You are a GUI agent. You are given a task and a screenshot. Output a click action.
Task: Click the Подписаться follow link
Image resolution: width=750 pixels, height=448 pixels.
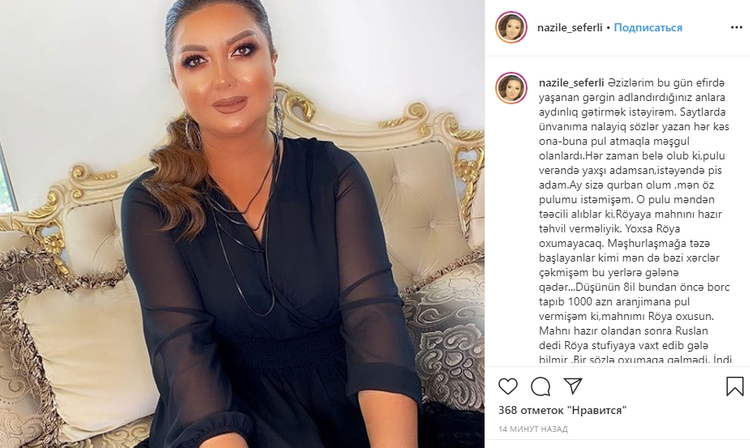click(x=648, y=28)
